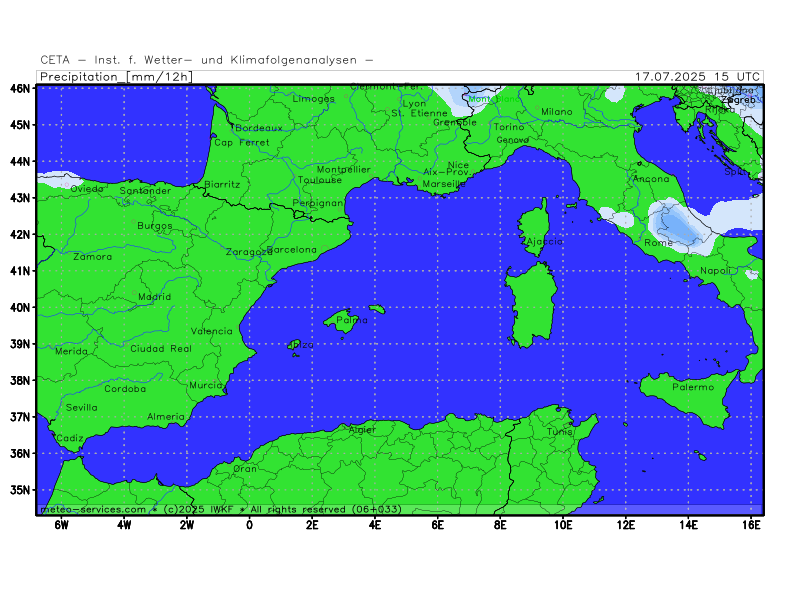
Task: Click the 10E longitude axis label
Action: [563, 525]
